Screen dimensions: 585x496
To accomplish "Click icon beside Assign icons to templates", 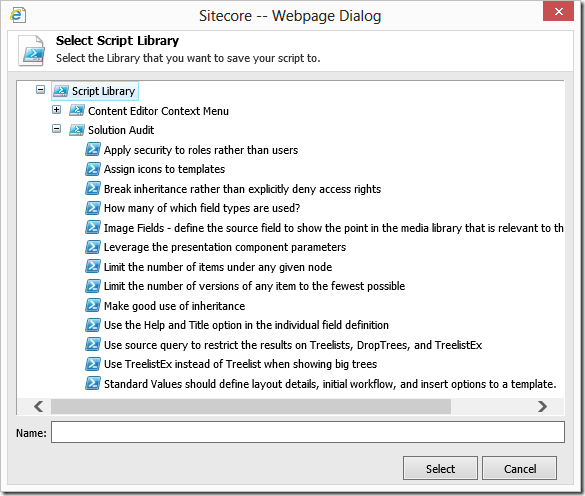I will click(x=93, y=169).
